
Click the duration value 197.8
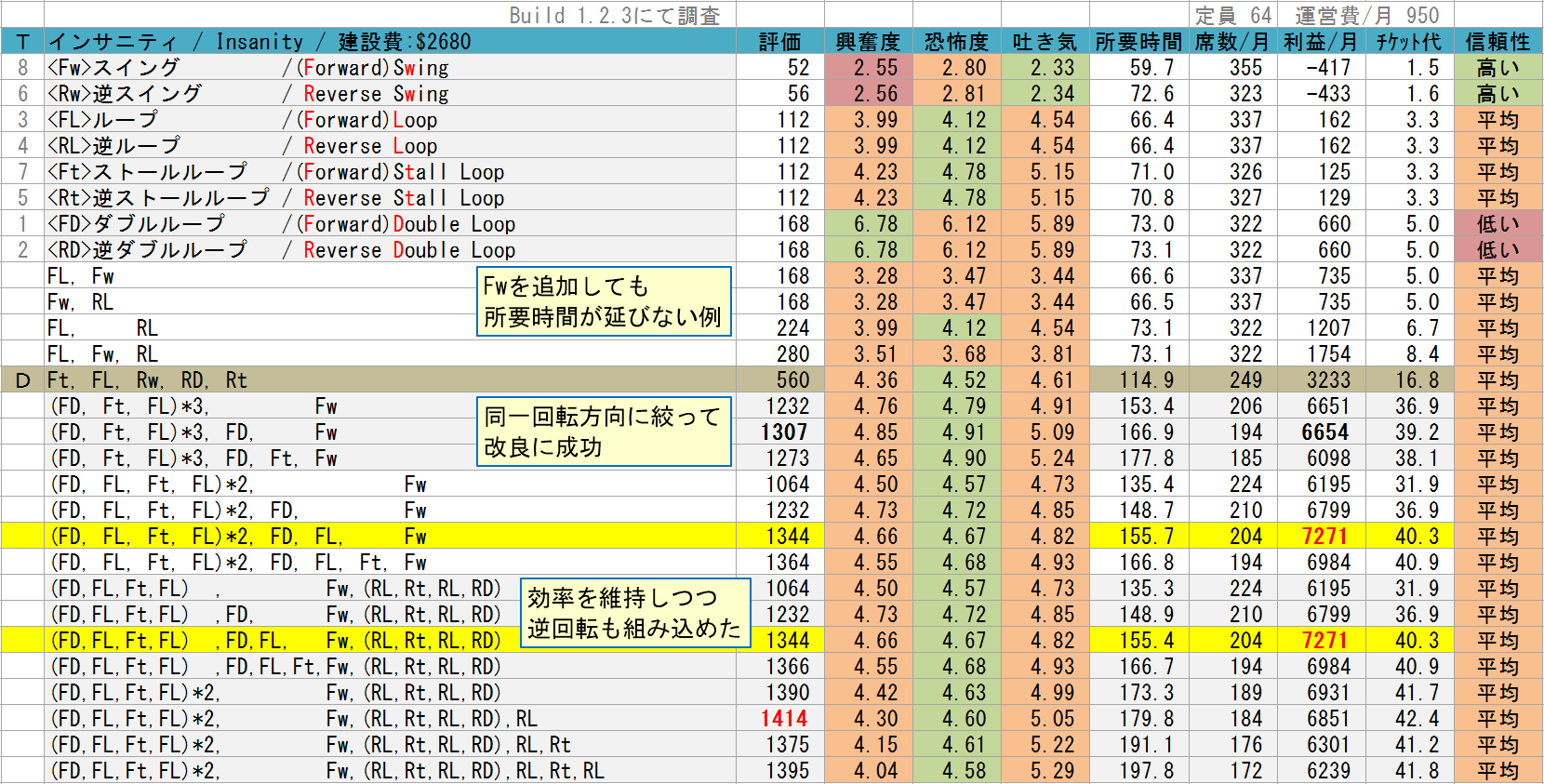click(1147, 771)
